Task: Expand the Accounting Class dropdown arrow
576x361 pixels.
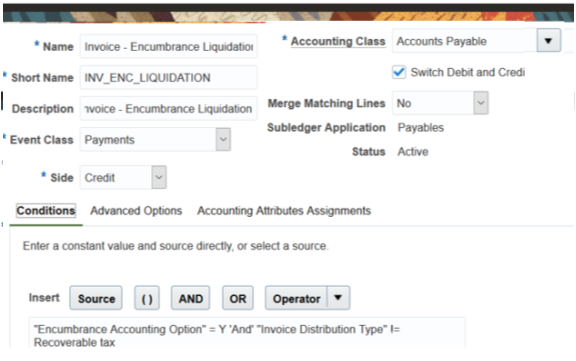Action: (x=548, y=41)
